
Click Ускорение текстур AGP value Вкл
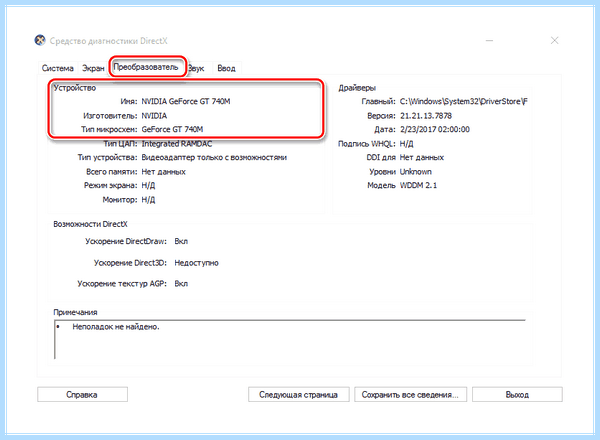(x=181, y=284)
